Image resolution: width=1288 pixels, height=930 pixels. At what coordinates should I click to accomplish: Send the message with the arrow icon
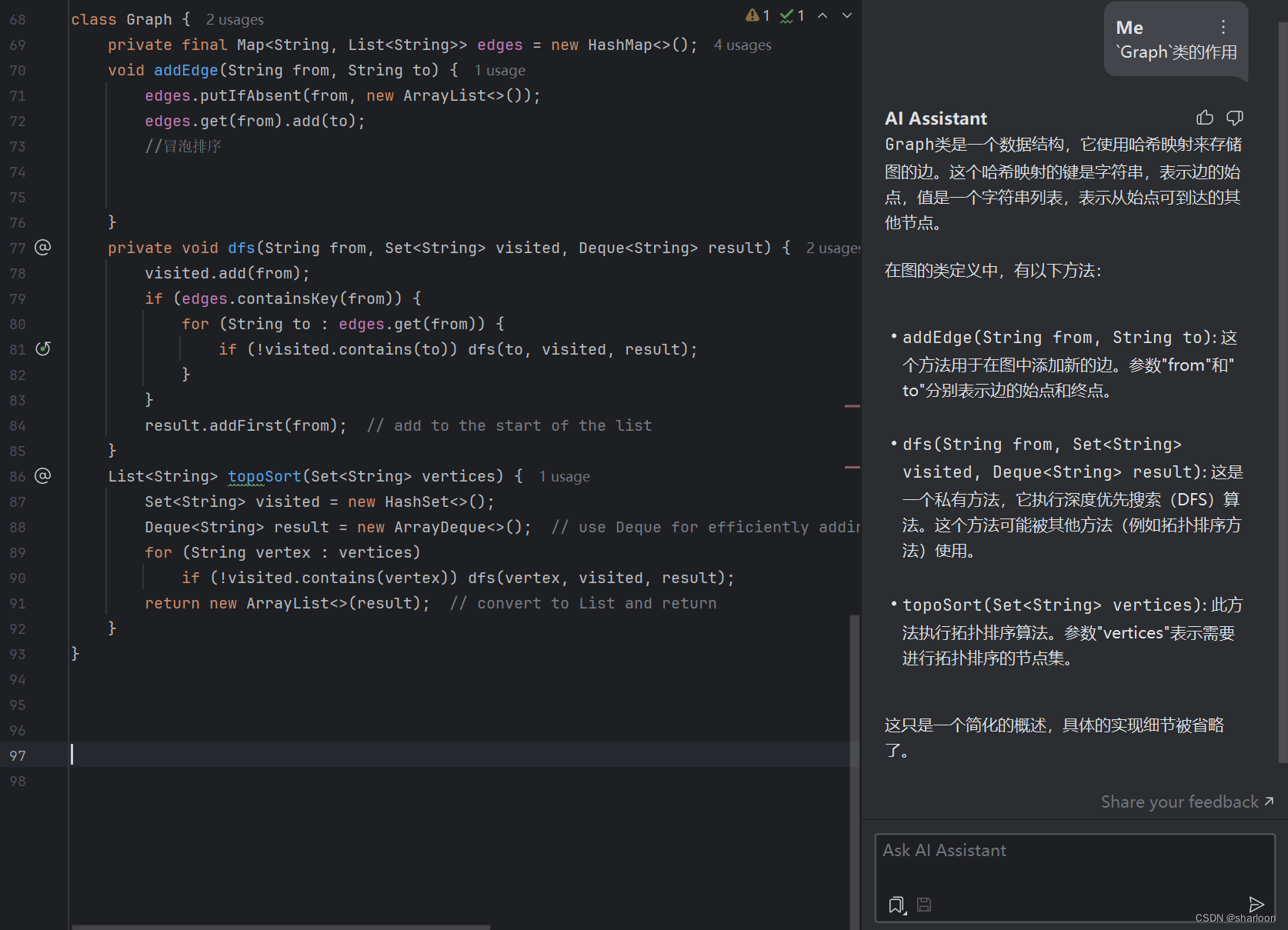(x=1256, y=904)
